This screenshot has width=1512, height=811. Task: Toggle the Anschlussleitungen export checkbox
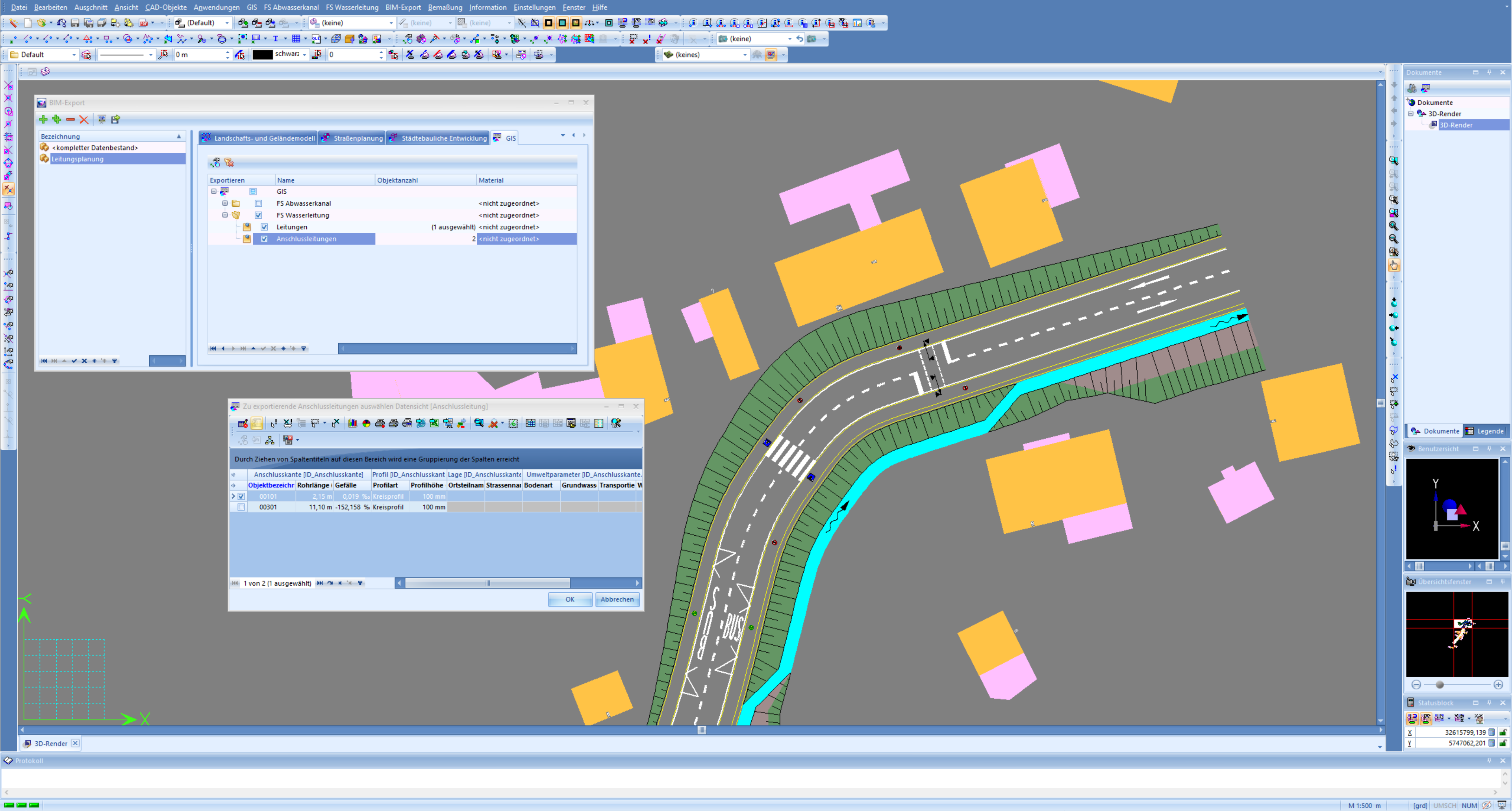264,238
